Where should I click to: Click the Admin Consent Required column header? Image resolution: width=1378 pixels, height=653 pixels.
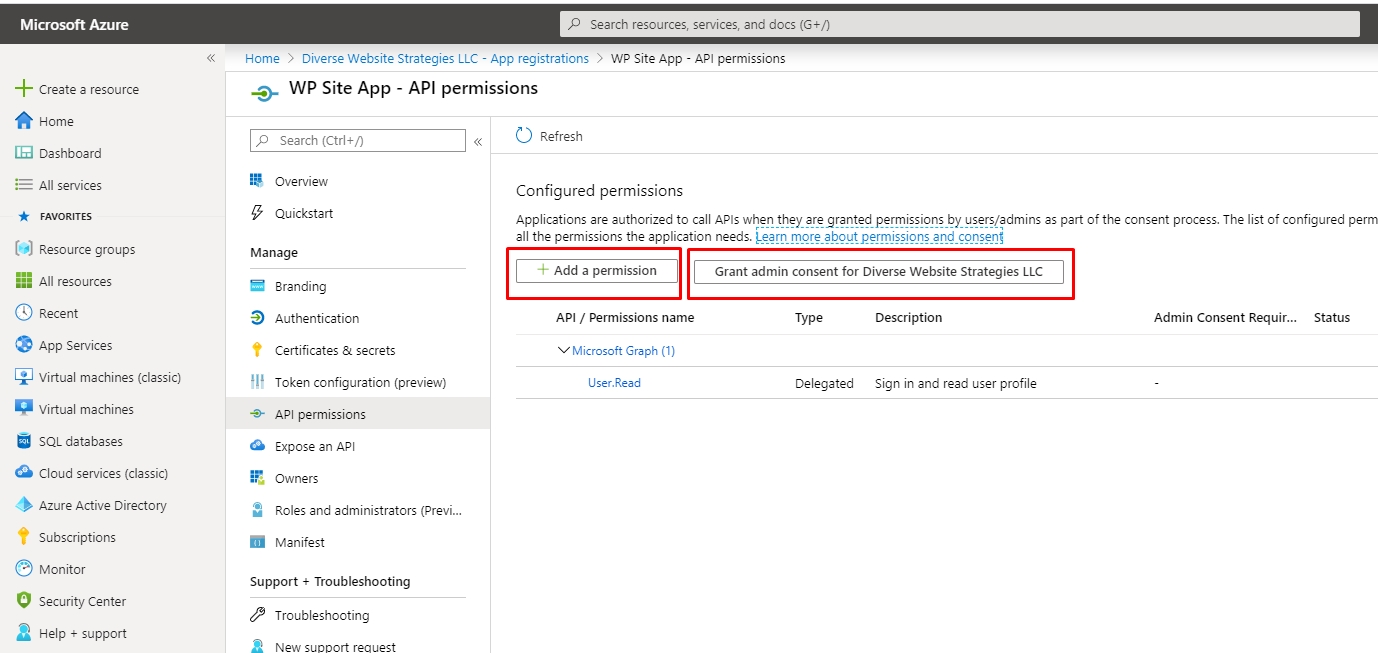pyautogui.click(x=1226, y=318)
